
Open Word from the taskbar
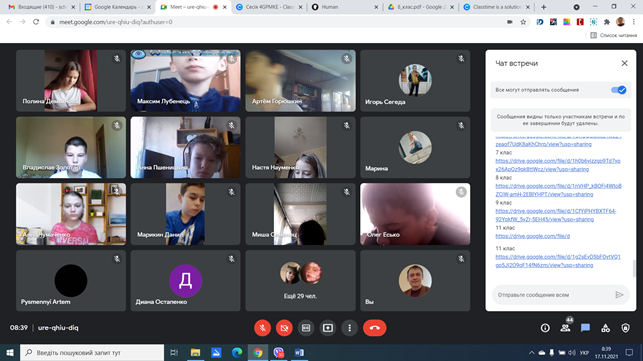(299, 353)
